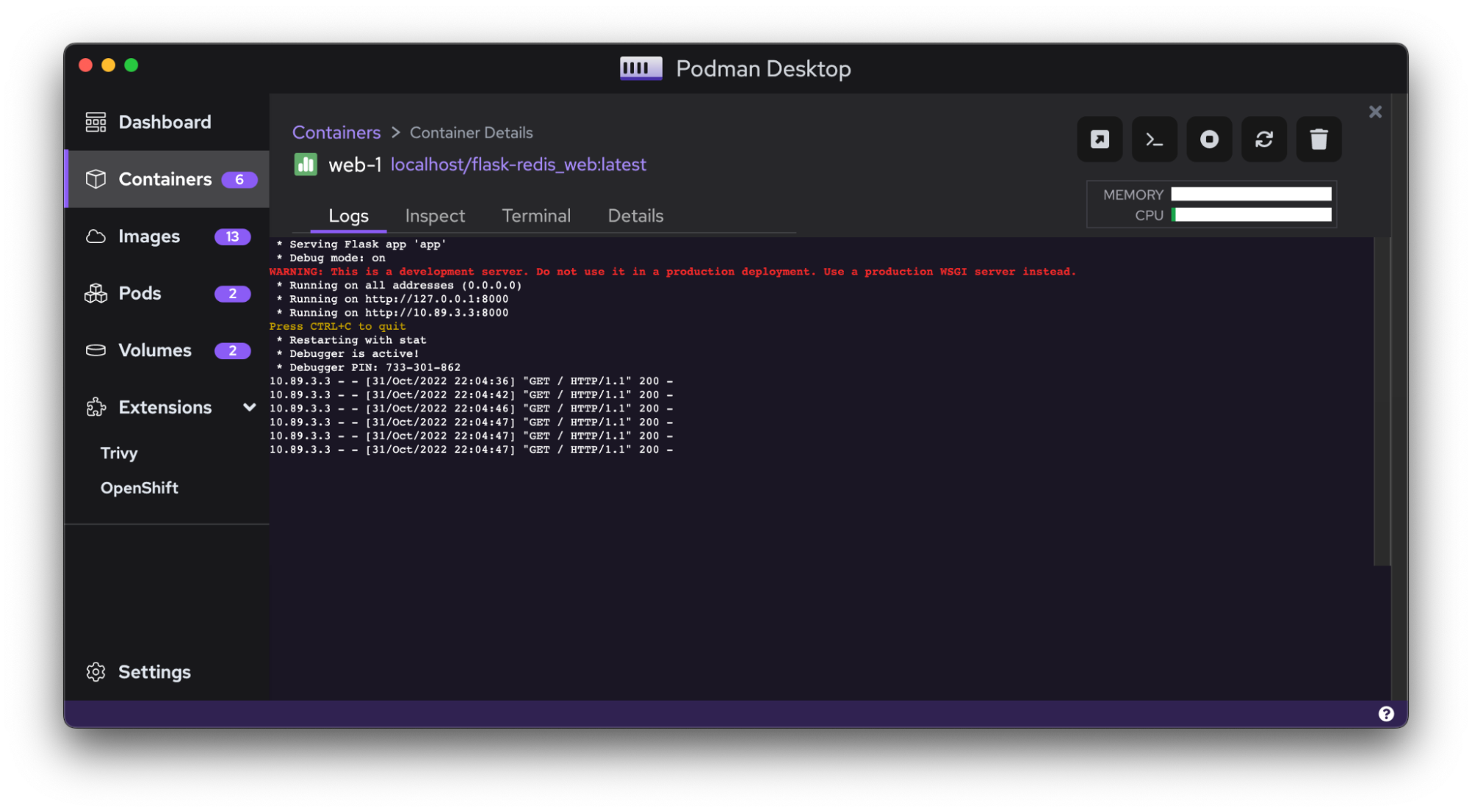Open terminal action button
The width and height of the screenshot is (1472, 812).
click(x=1154, y=139)
